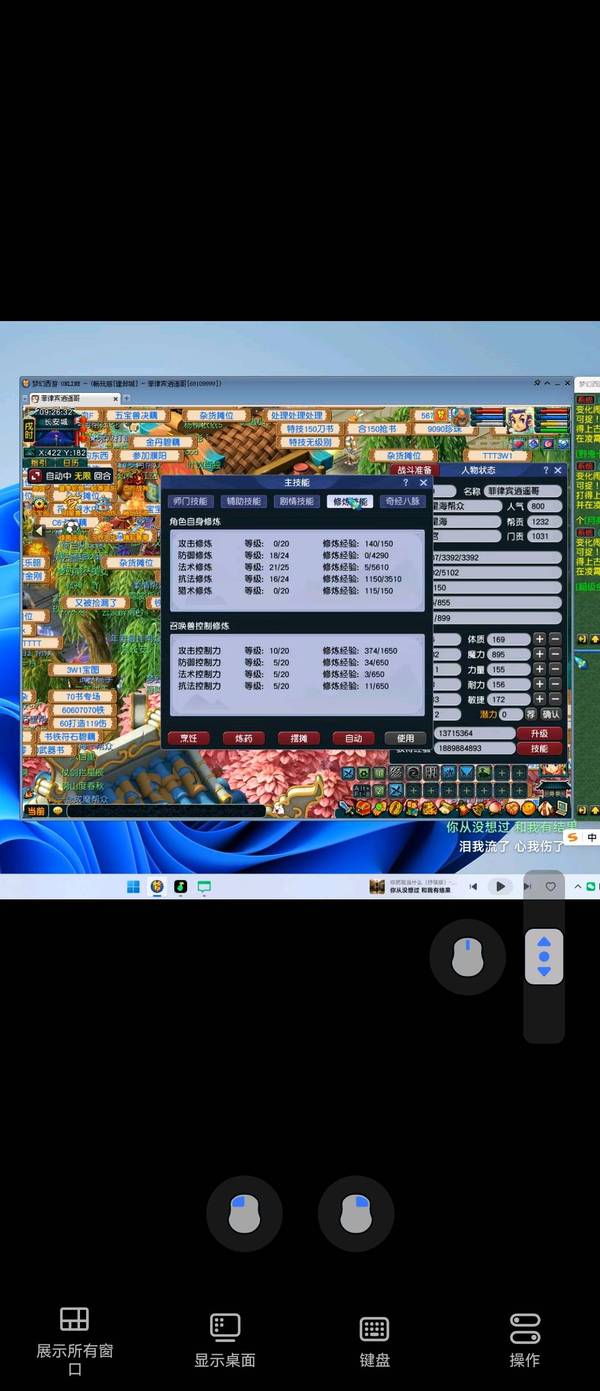Click the 9090珍珠 stall sign
The width and height of the screenshot is (600, 1391).
pos(445,429)
